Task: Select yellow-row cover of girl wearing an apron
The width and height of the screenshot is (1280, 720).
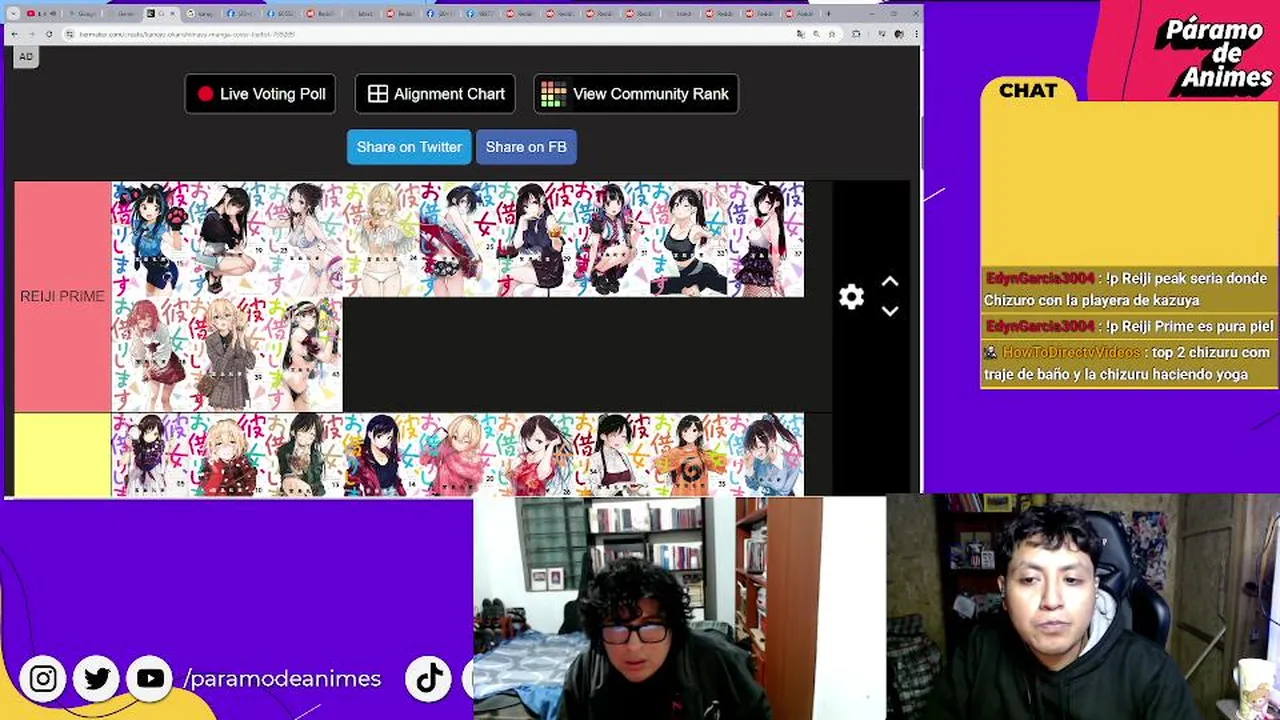Action: point(611,455)
